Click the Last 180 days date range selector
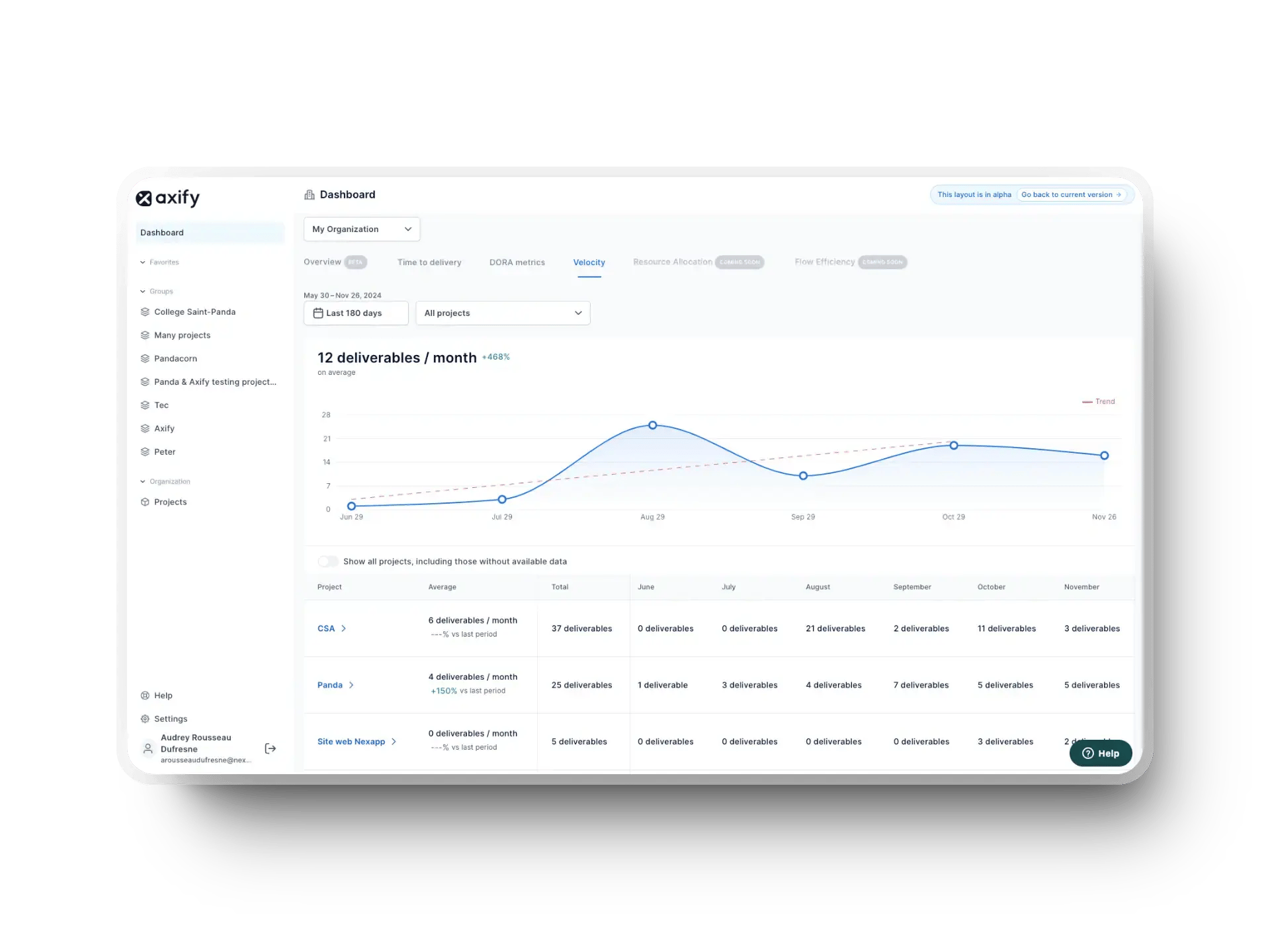The width and height of the screenshot is (1270, 952). tap(355, 313)
